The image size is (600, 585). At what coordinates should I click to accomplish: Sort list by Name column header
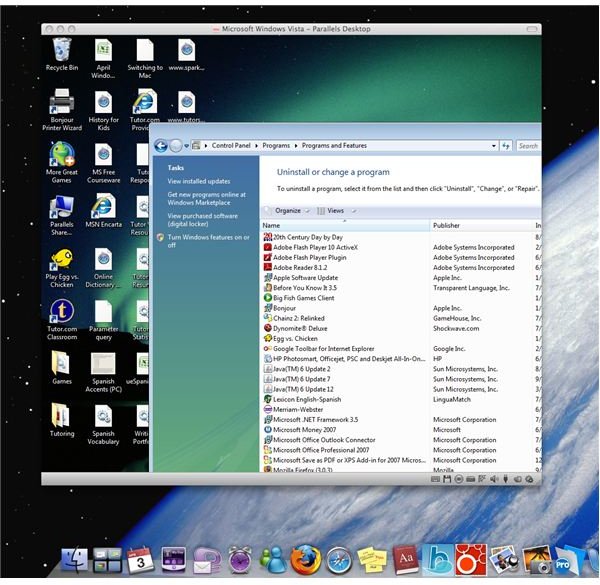click(x=345, y=226)
